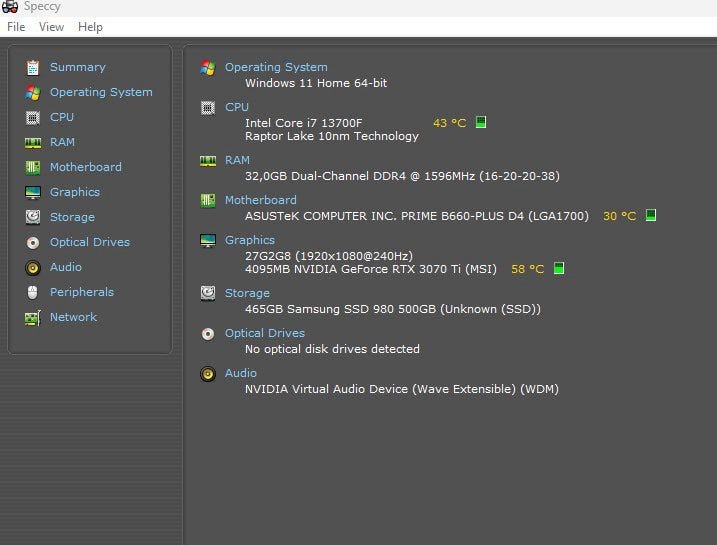Select Network in the sidebar

coord(74,317)
